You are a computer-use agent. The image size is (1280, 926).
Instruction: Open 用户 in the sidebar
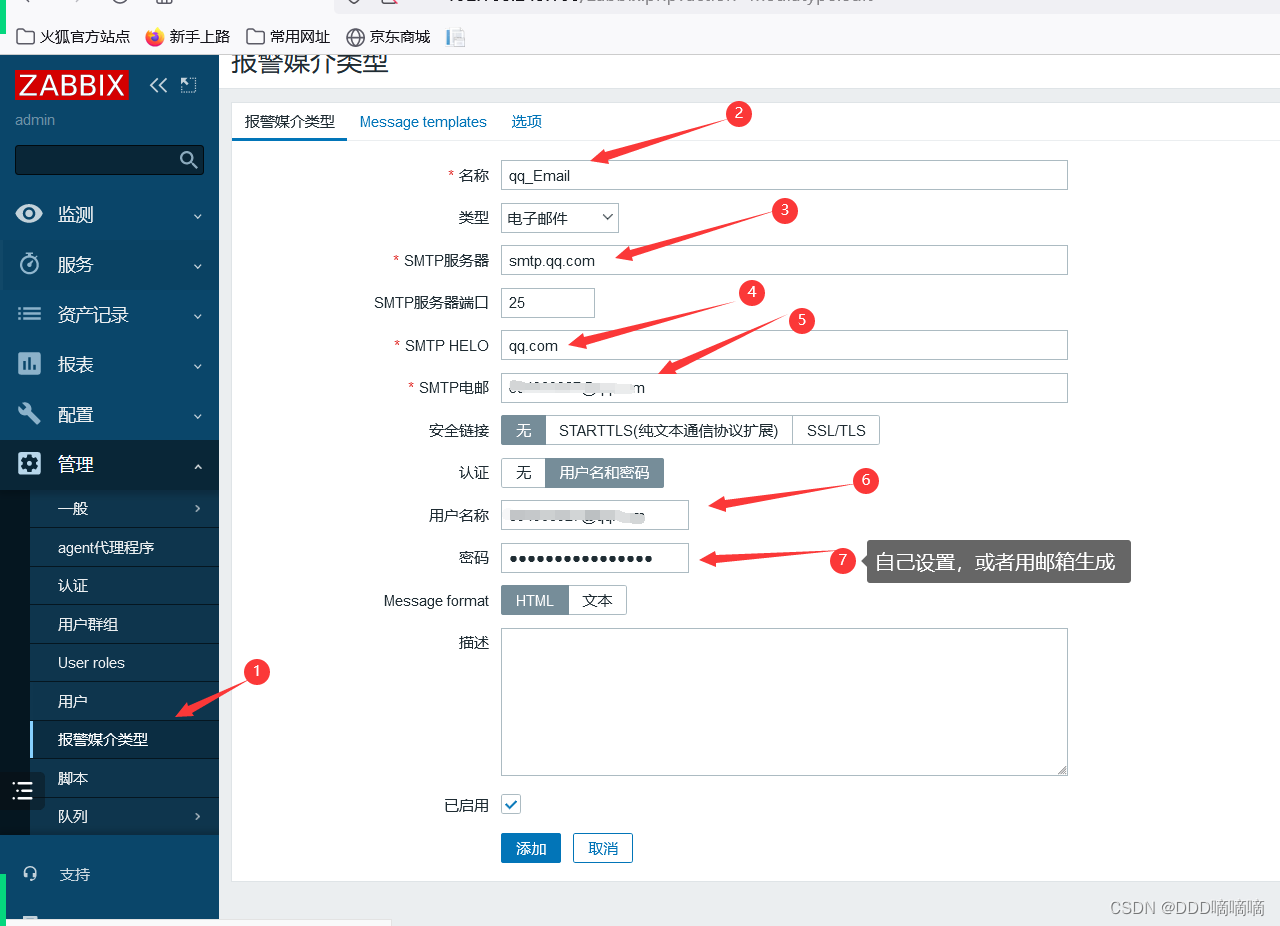coord(124,701)
